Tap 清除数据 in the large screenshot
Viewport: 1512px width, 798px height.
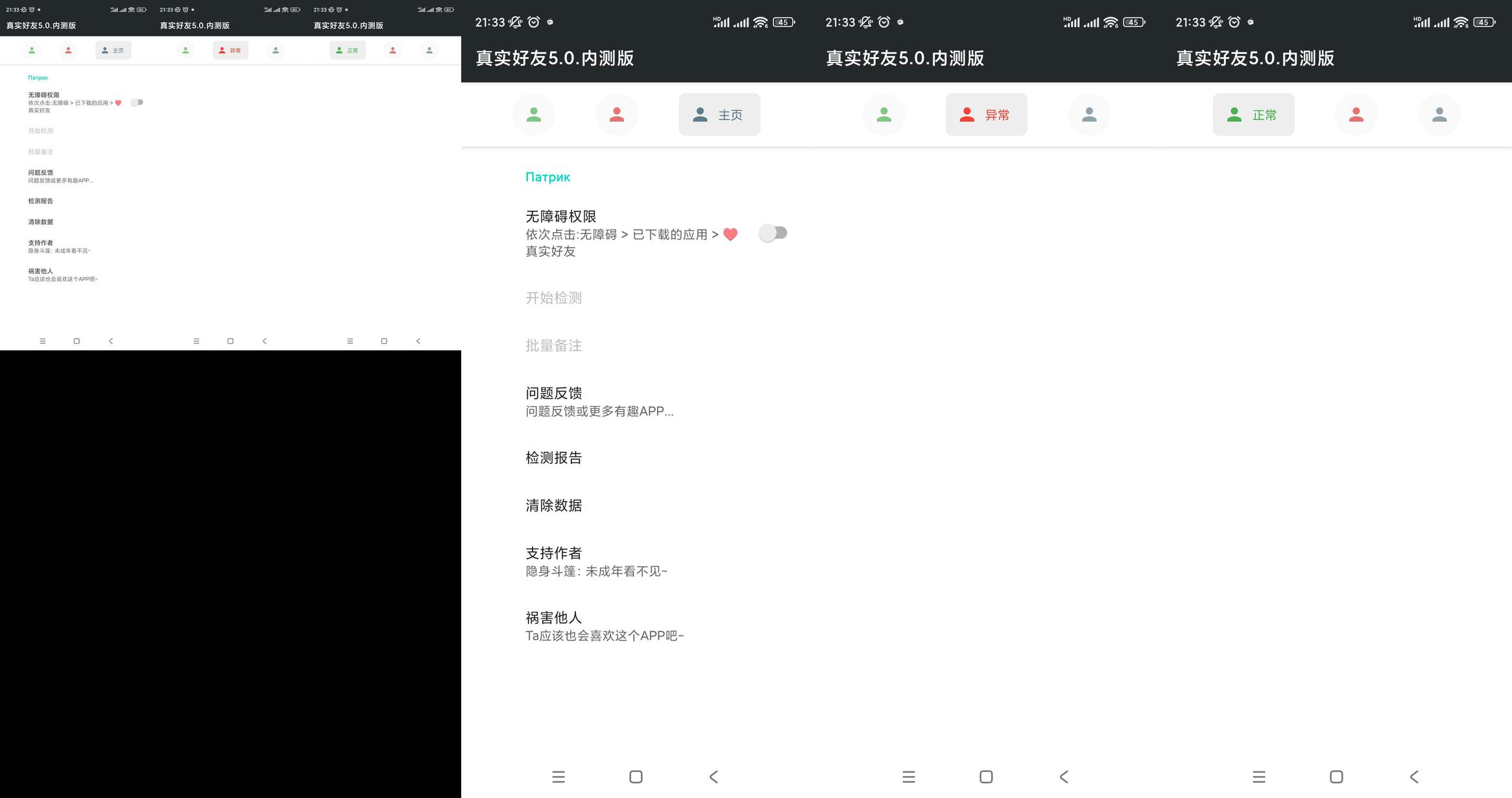(553, 505)
